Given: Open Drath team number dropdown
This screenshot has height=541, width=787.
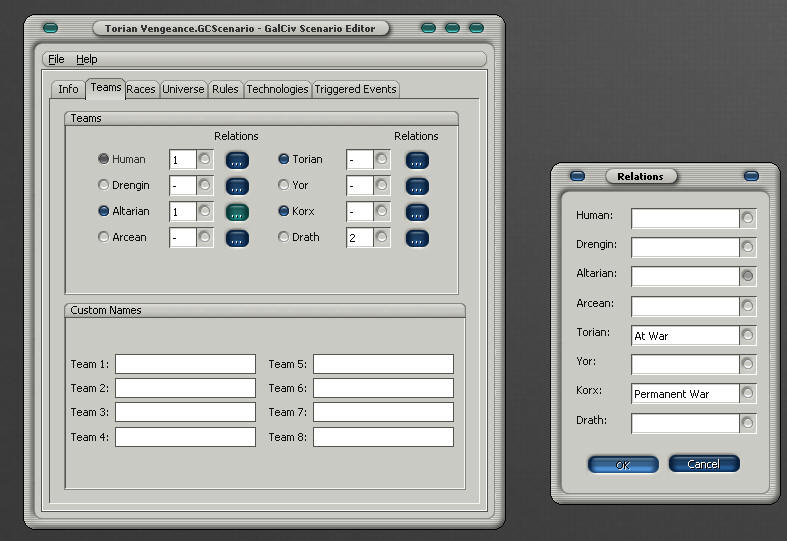Looking at the screenshot, I should [381, 238].
